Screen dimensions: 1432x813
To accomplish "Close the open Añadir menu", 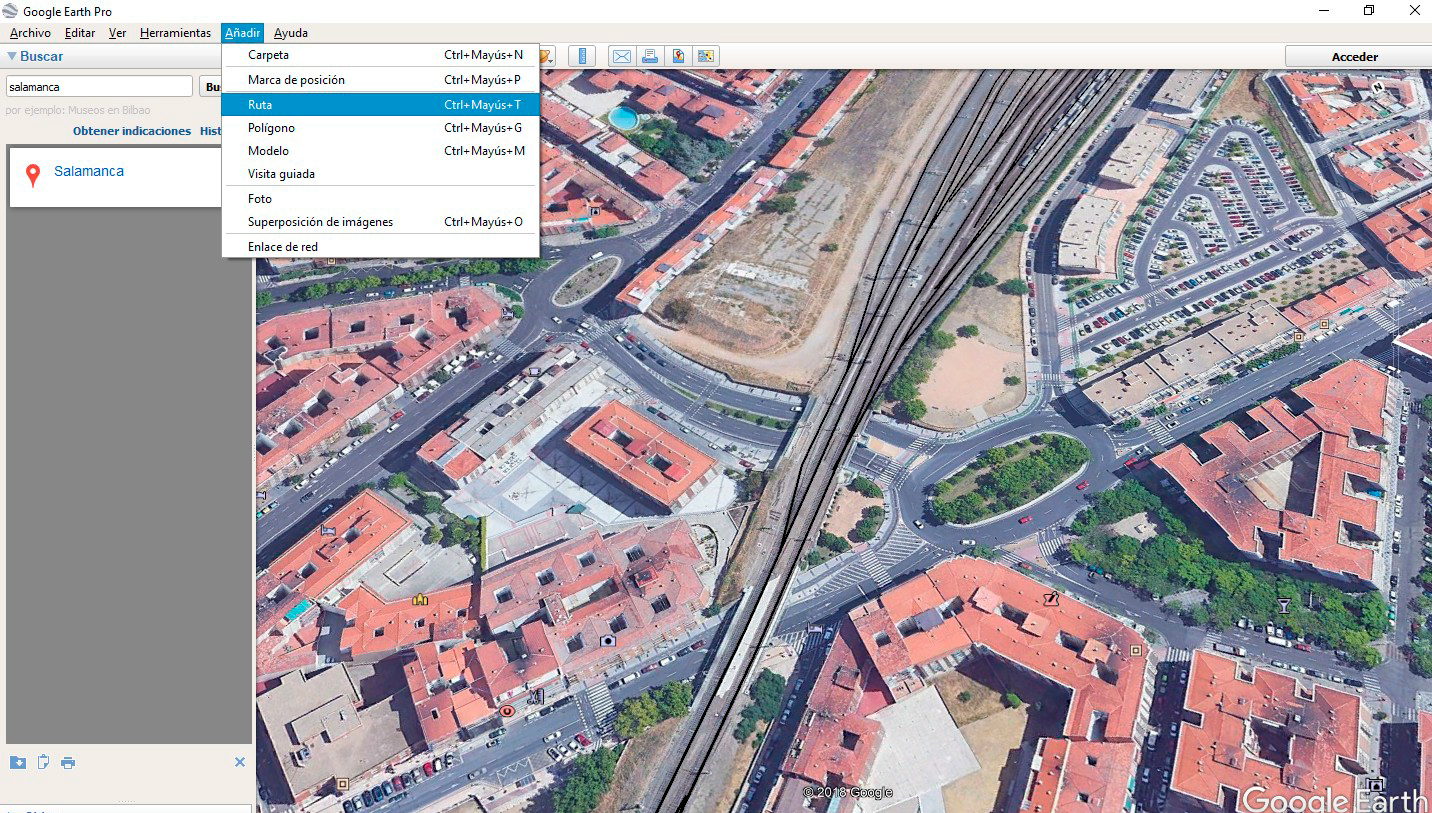I will click(242, 33).
